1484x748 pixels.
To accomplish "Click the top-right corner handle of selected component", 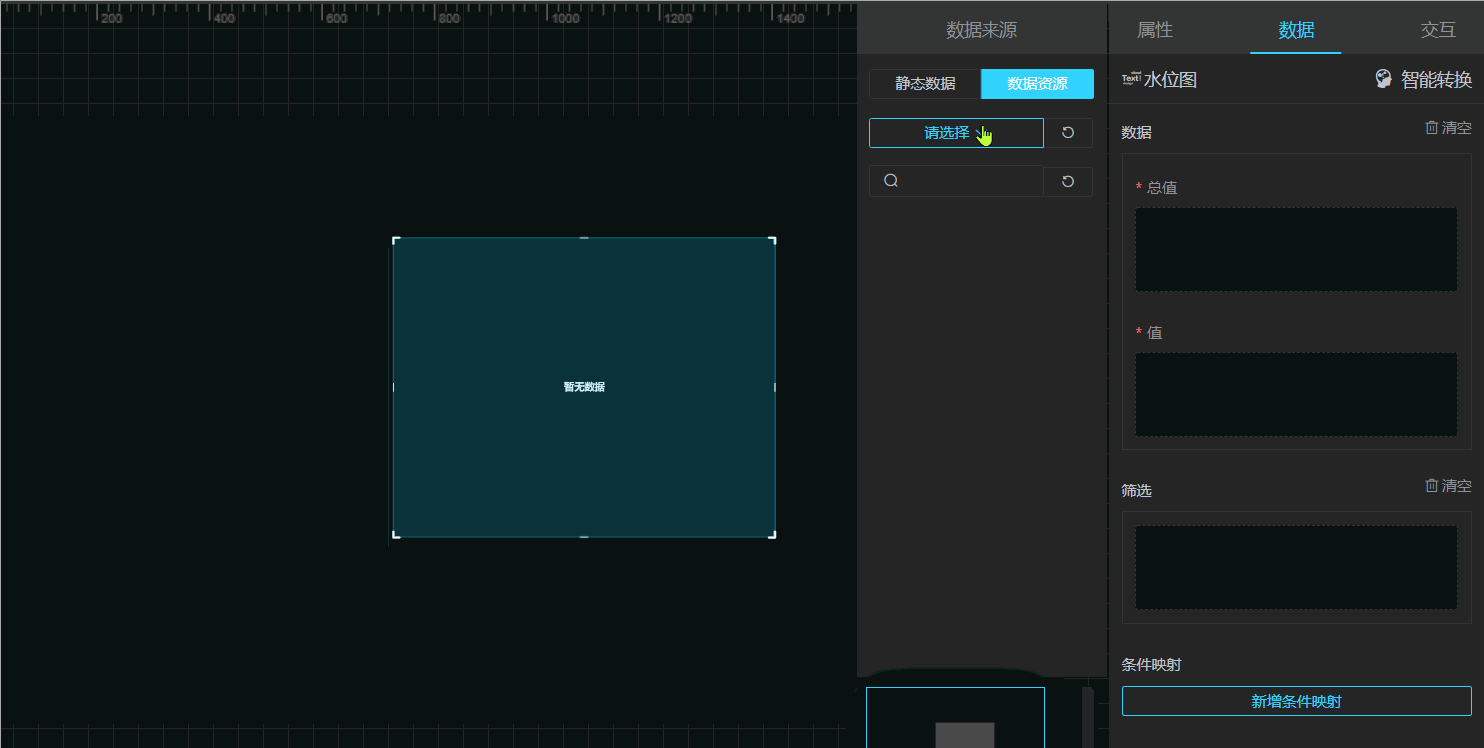I will pyautogui.click(x=773, y=240).
